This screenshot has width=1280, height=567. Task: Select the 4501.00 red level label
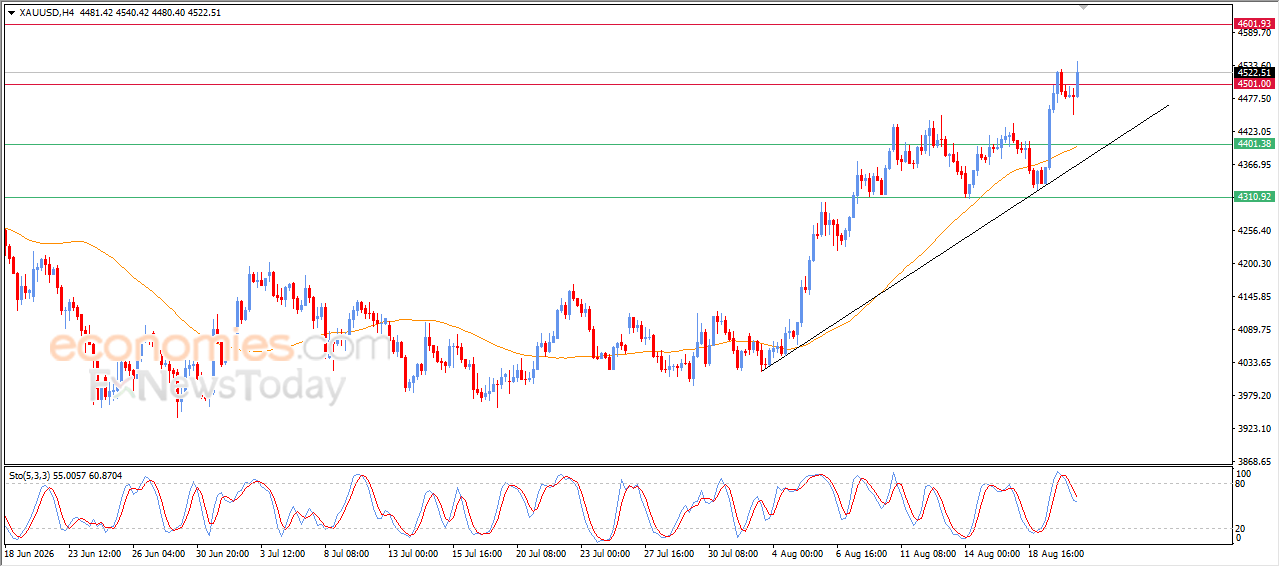tap(1253, 84)
